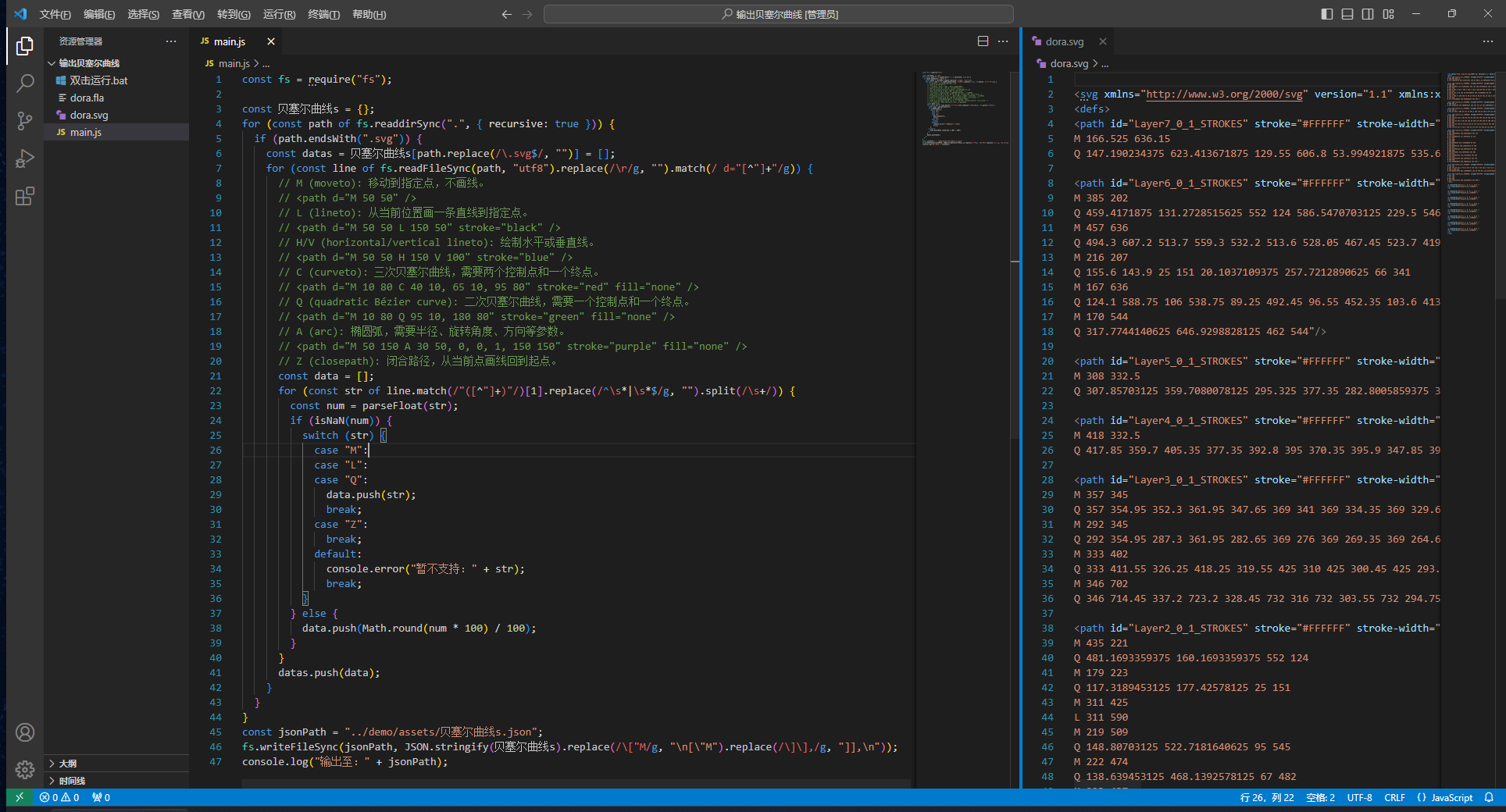Open the notifications bell in status bar
Image resolution: width=1506 pixels, height=812 pixels.
point(1489,797)
